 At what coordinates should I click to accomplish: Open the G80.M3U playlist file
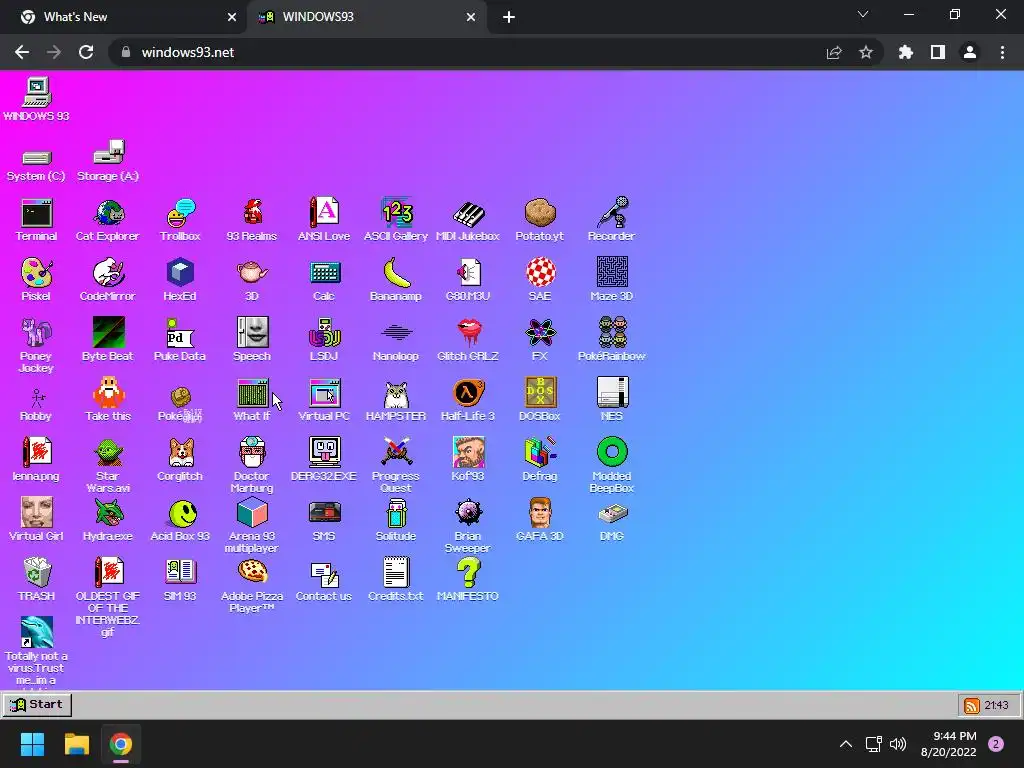pyautogui.click(x=468, y=273)
